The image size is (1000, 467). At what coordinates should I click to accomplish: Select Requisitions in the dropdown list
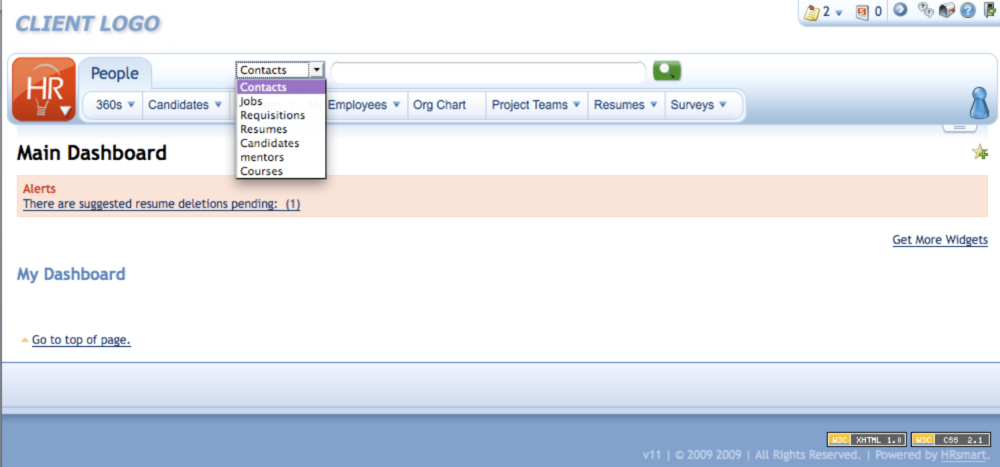[281, 115]
